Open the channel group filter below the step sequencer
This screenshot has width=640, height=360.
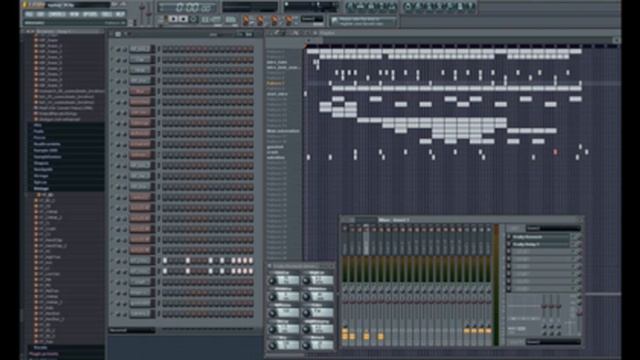[x=131, y=330]
